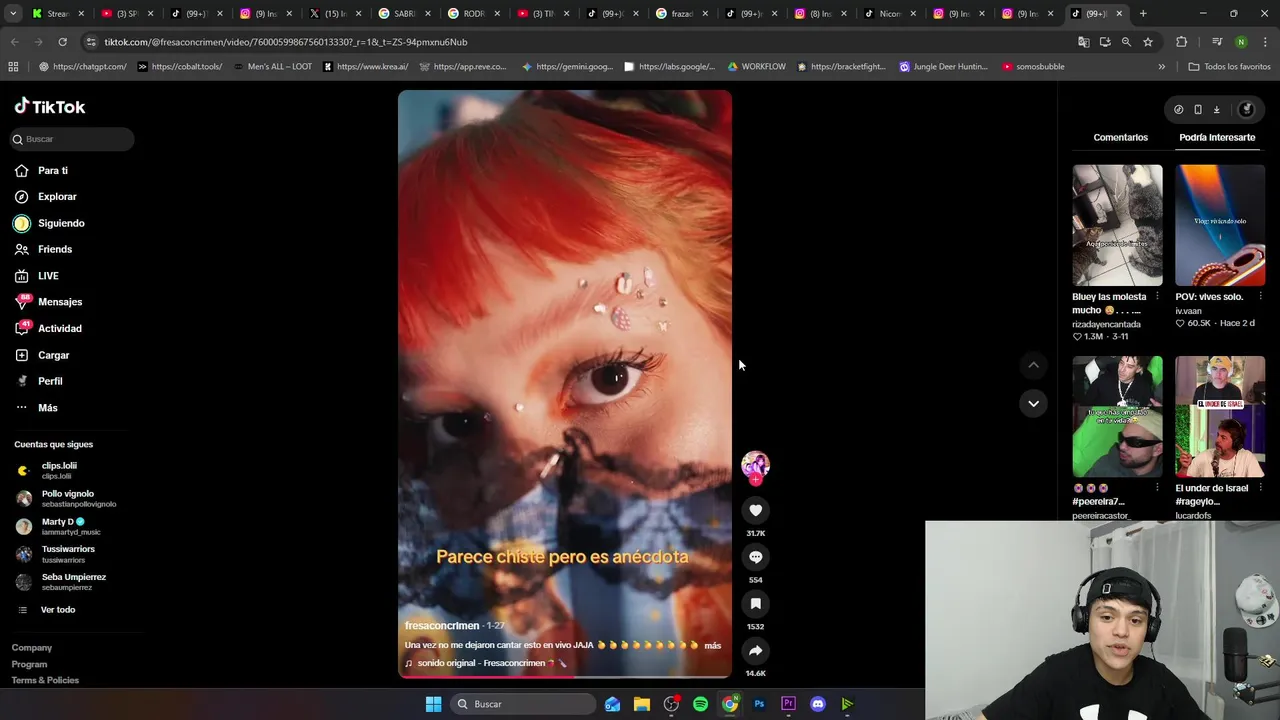Viewport: 1280px width, 720px height.
Task: Click the zoom magnifier icon in address bar
Action: 1126,42
